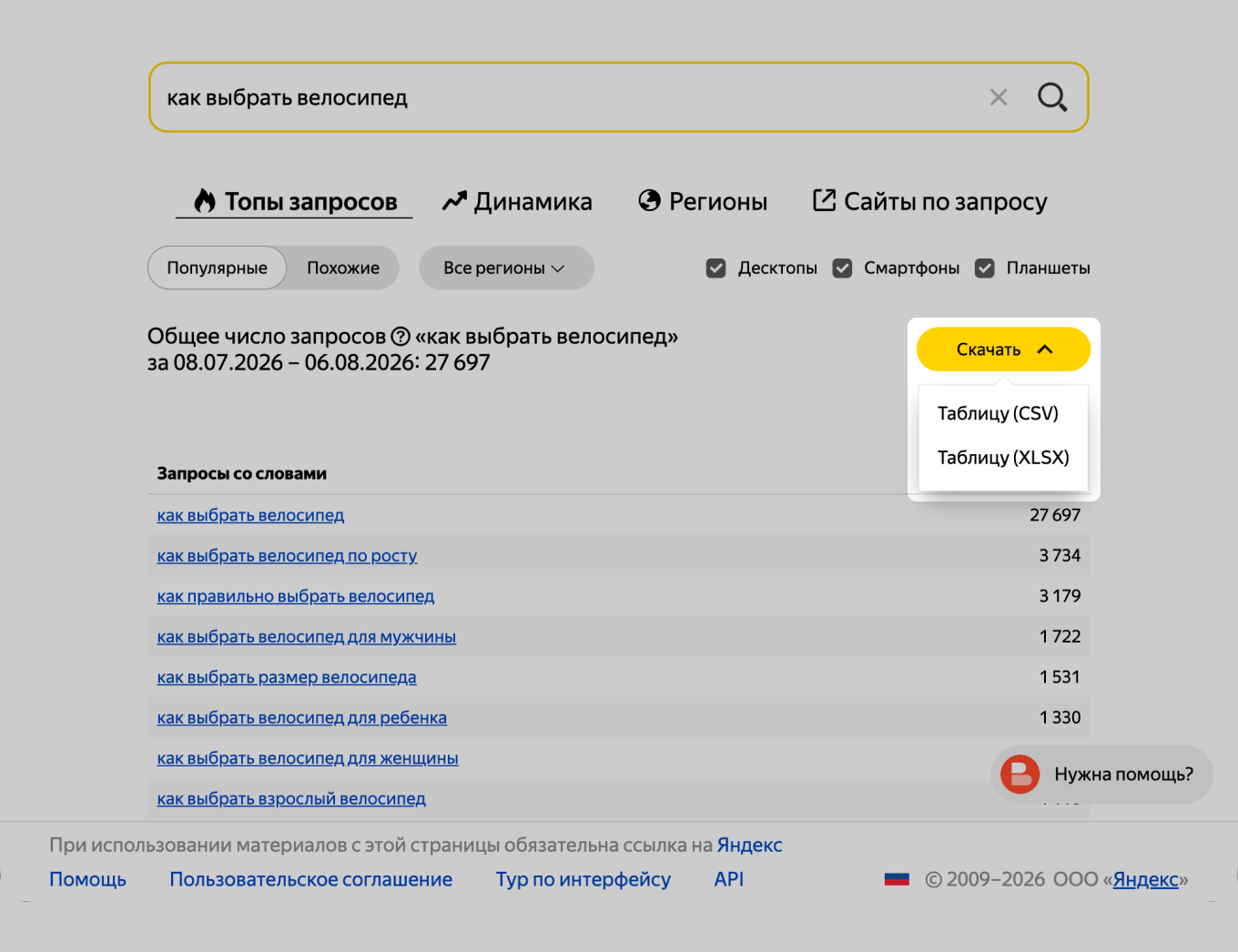Click the count 3 734 in table

pyautogui.click(x=1060, y=555)
